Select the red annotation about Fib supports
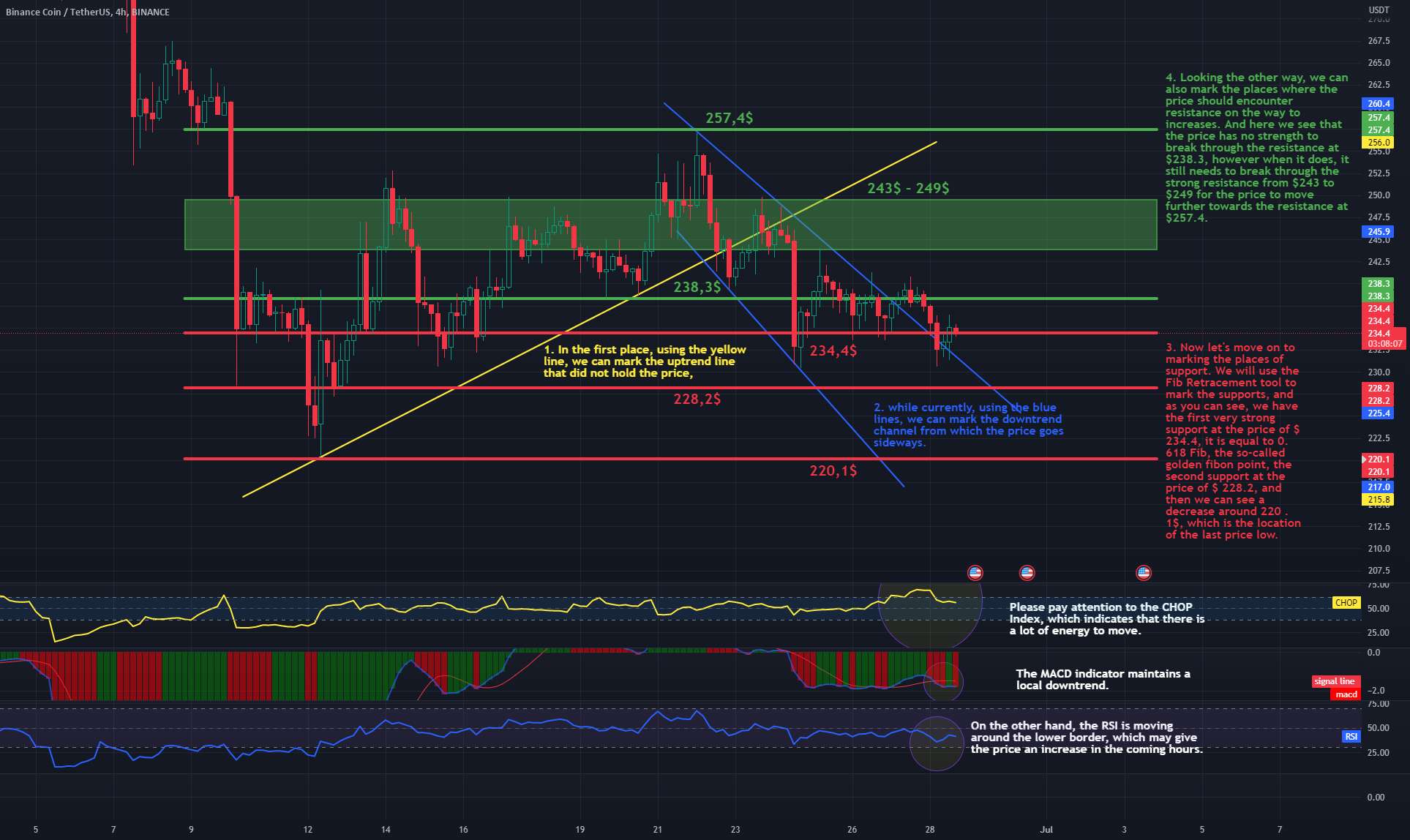 point(1233,441)
